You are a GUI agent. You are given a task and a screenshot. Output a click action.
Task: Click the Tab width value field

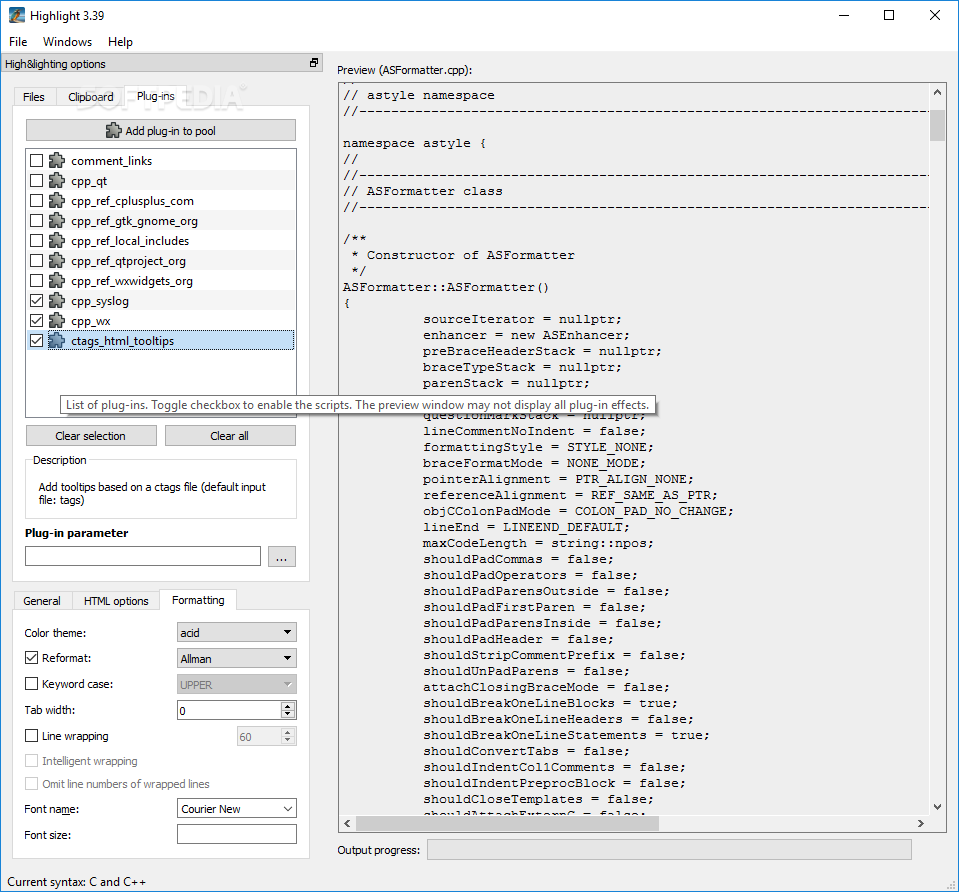pos(229,710)
